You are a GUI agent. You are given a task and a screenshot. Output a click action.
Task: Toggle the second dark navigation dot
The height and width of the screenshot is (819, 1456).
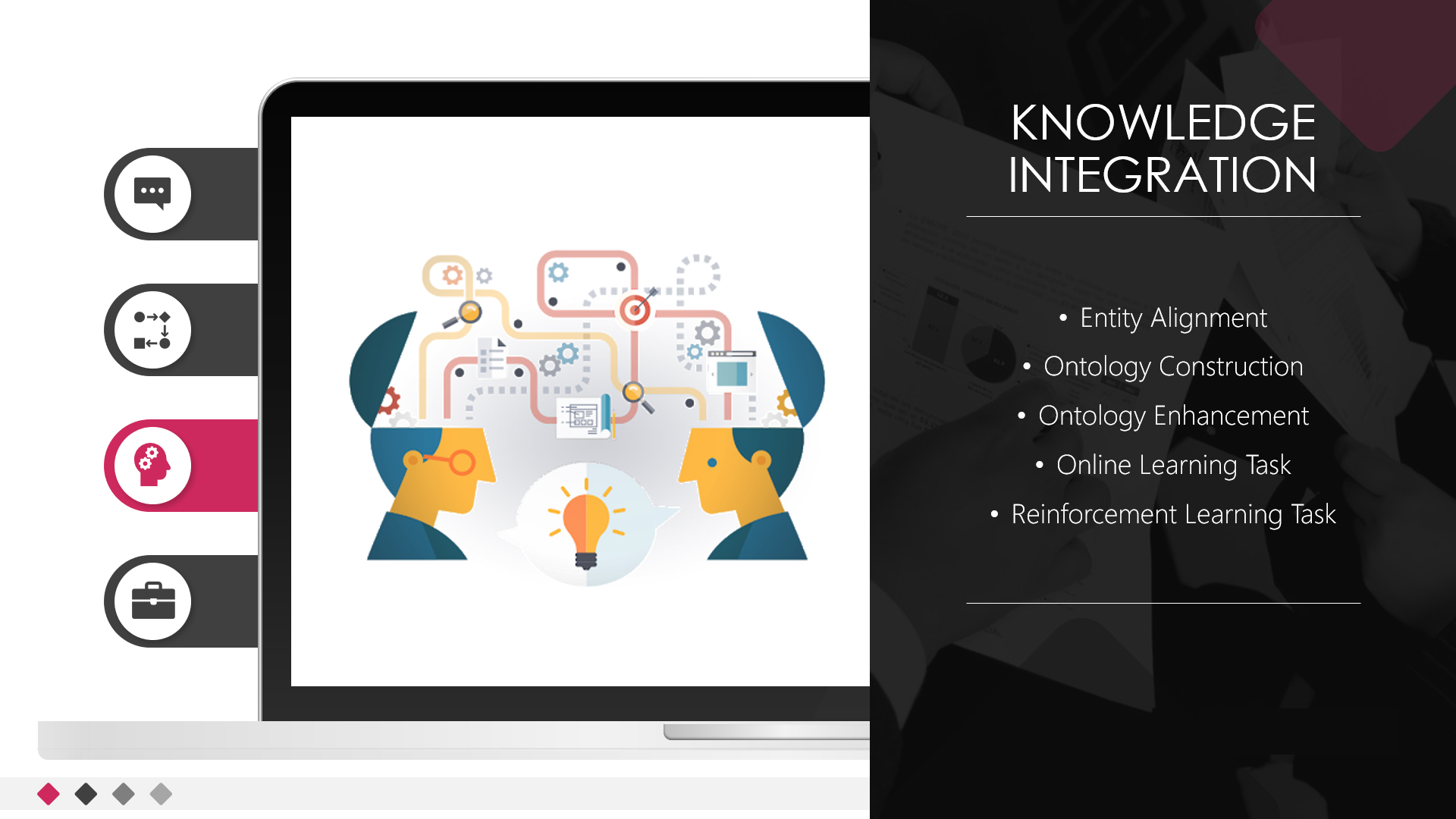(x=85, y=795)
